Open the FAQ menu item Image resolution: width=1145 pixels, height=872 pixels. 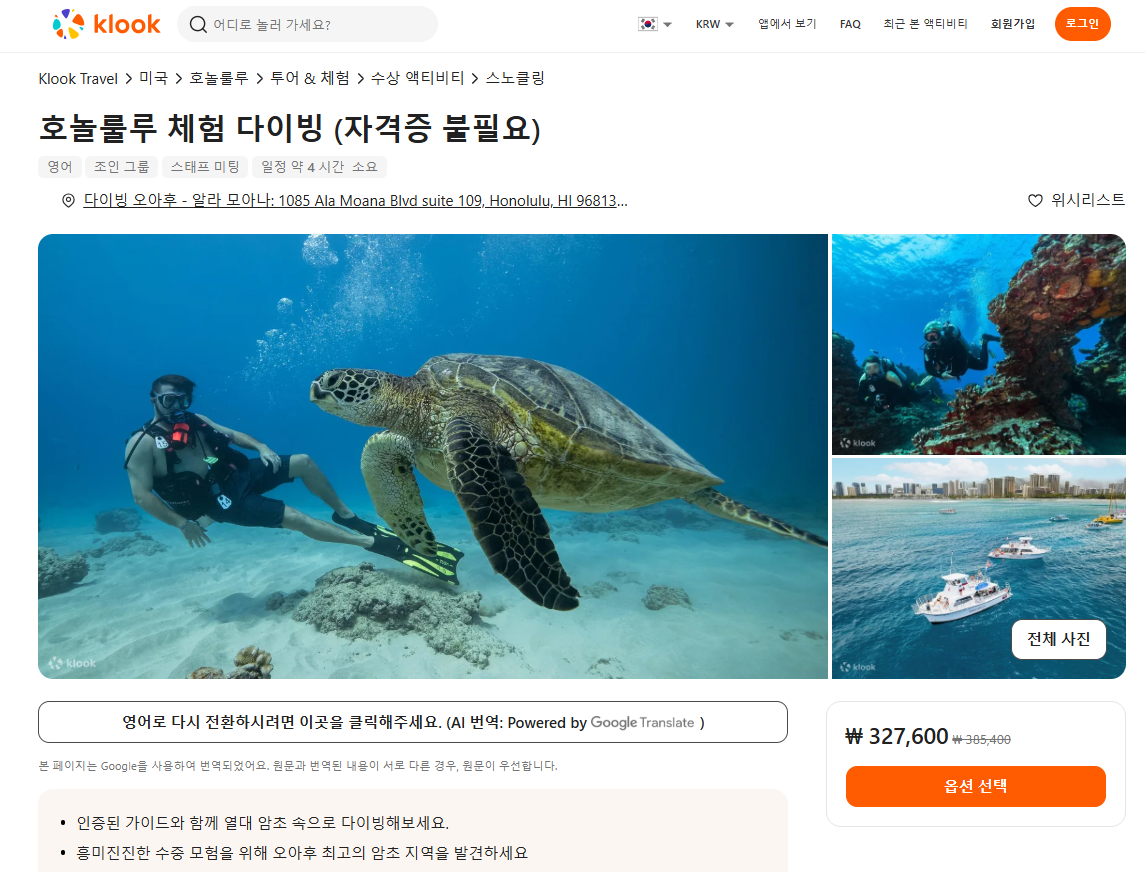[850, 24]
